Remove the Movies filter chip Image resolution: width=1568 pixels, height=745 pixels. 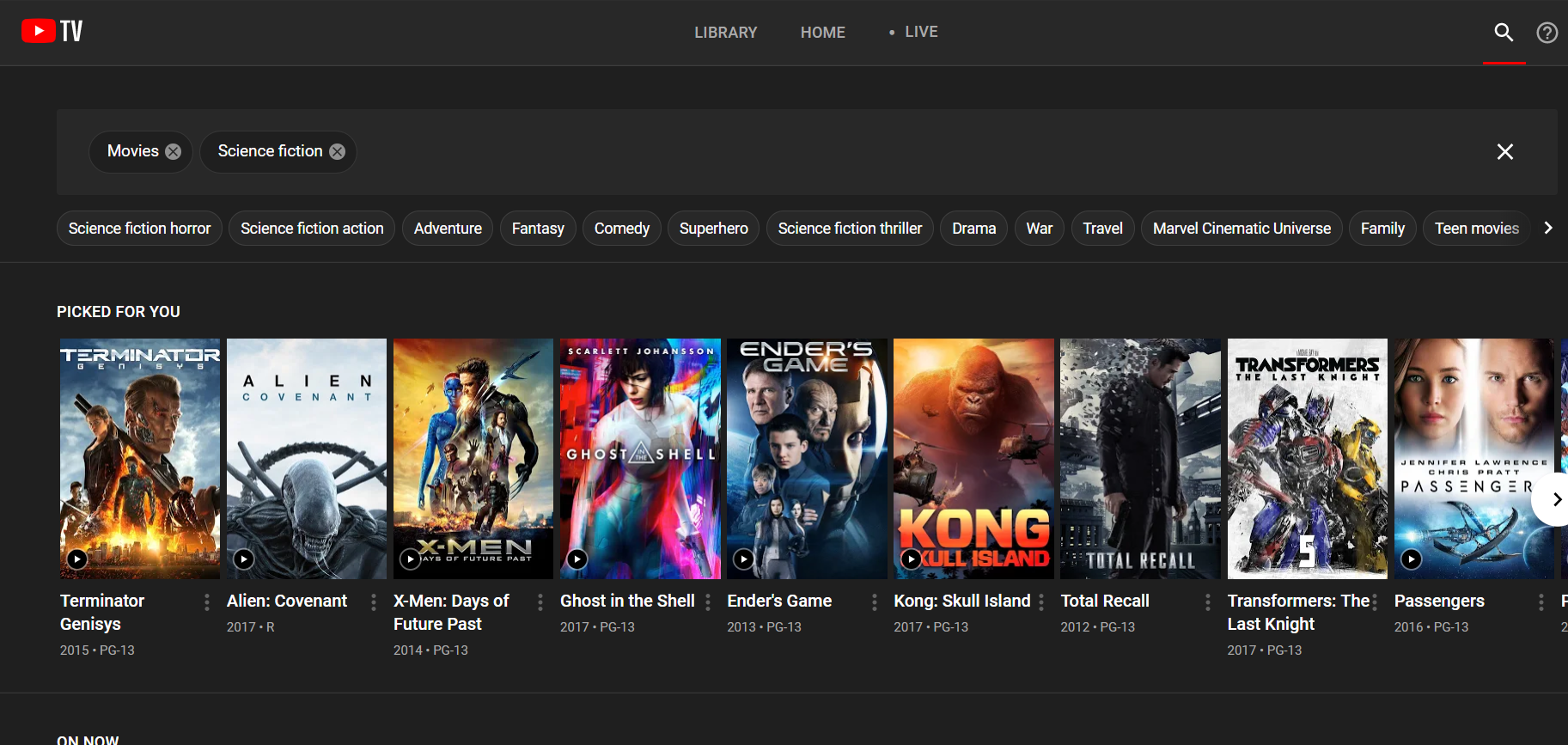[x=174, y=151]
